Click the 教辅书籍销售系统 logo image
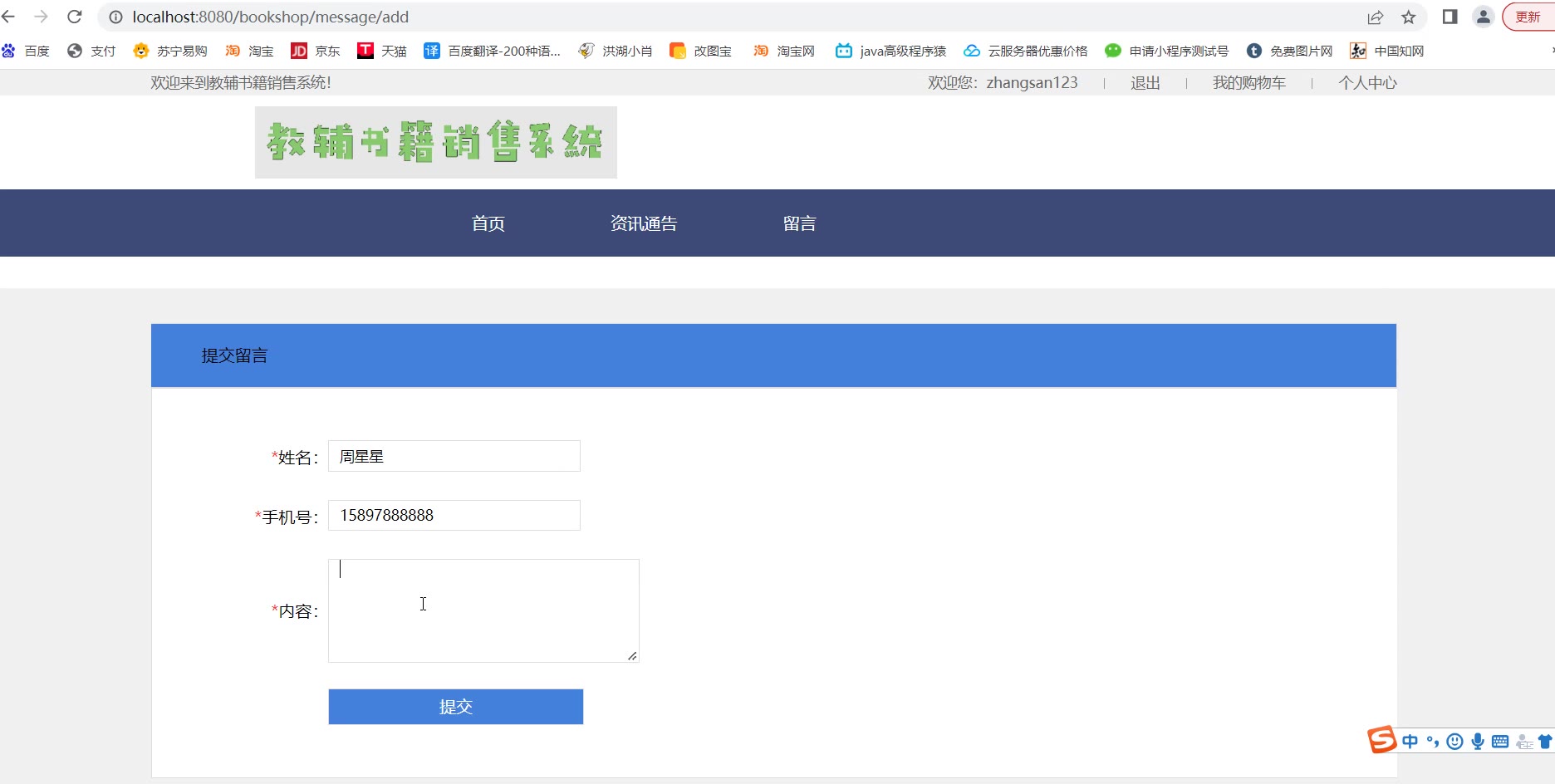This screenshot has height=784, width=1555. (436, 142)
